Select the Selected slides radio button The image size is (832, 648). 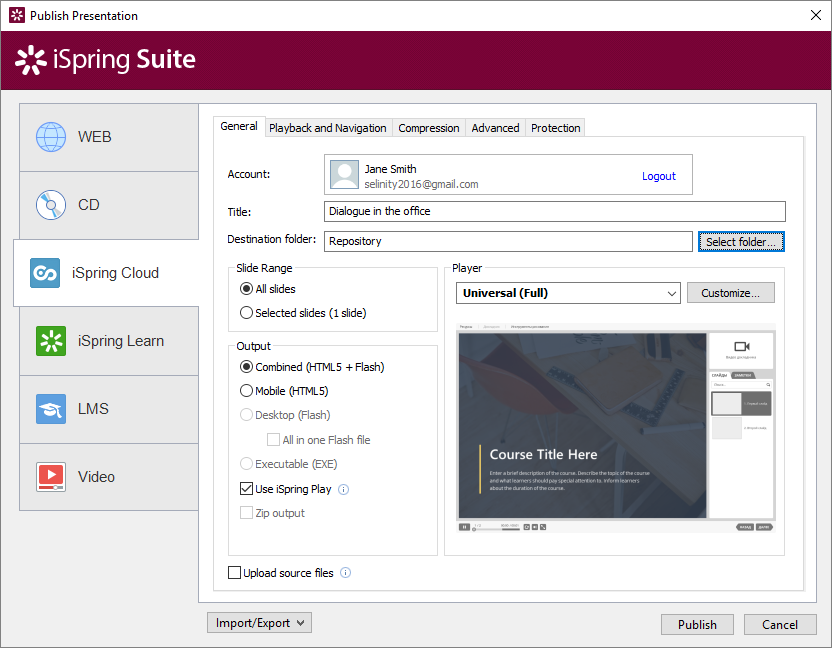point(246,312)
